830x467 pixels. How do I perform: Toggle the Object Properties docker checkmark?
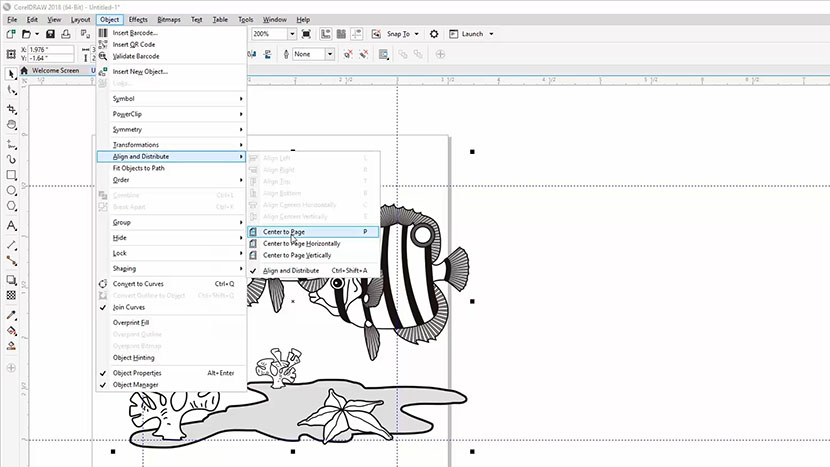(x=137, y=373)
